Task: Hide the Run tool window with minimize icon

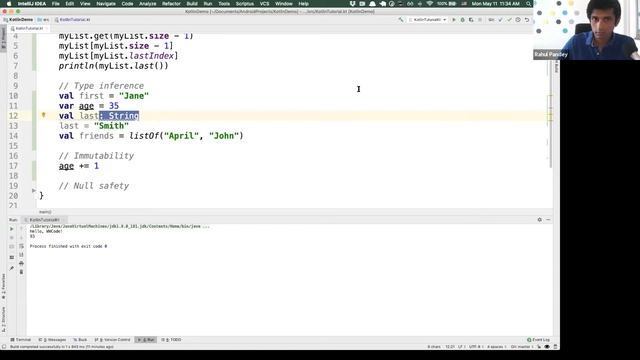Action: (548, 220)
